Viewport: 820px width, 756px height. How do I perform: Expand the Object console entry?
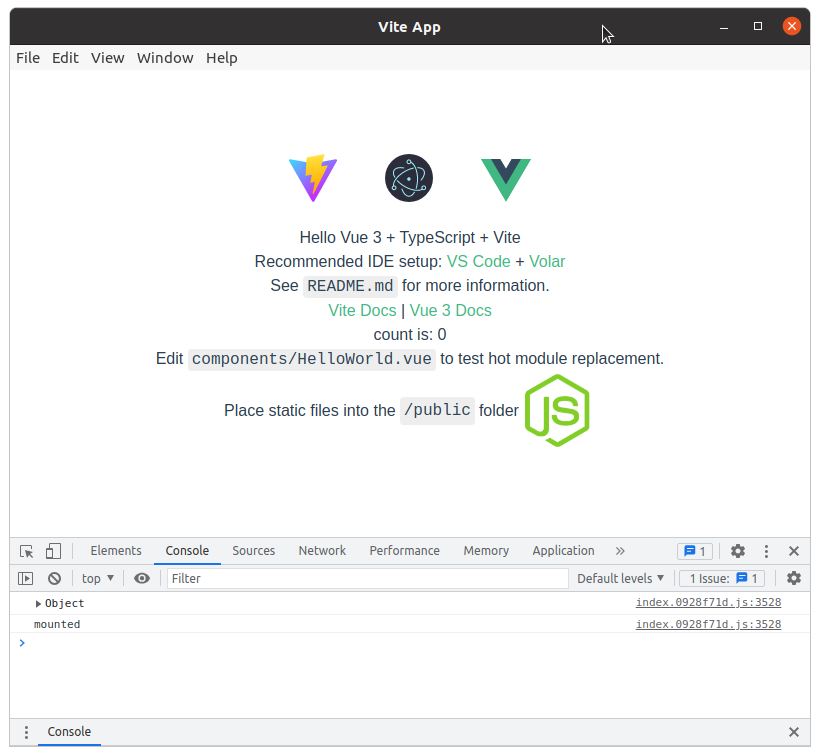pyautogui.click(x=38, y=604)
